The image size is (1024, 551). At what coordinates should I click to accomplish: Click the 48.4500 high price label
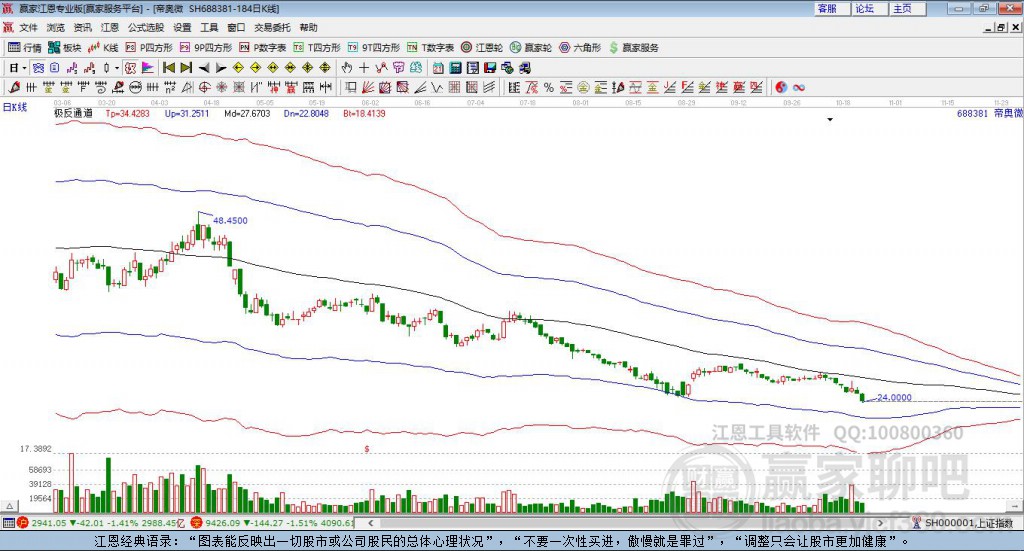click(231, 221)
